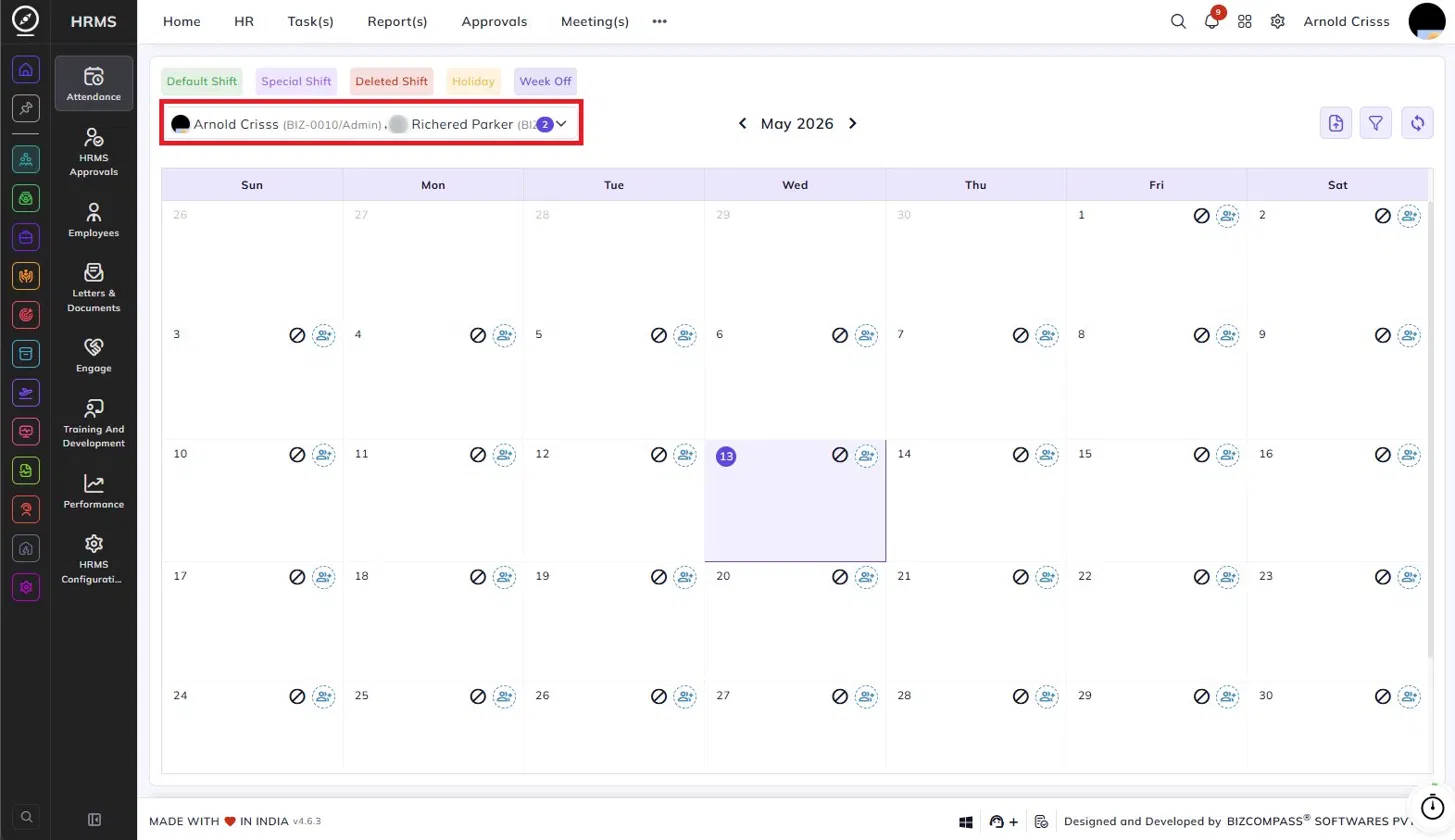Click the magenta gear icon in left rail

point(26,587)
